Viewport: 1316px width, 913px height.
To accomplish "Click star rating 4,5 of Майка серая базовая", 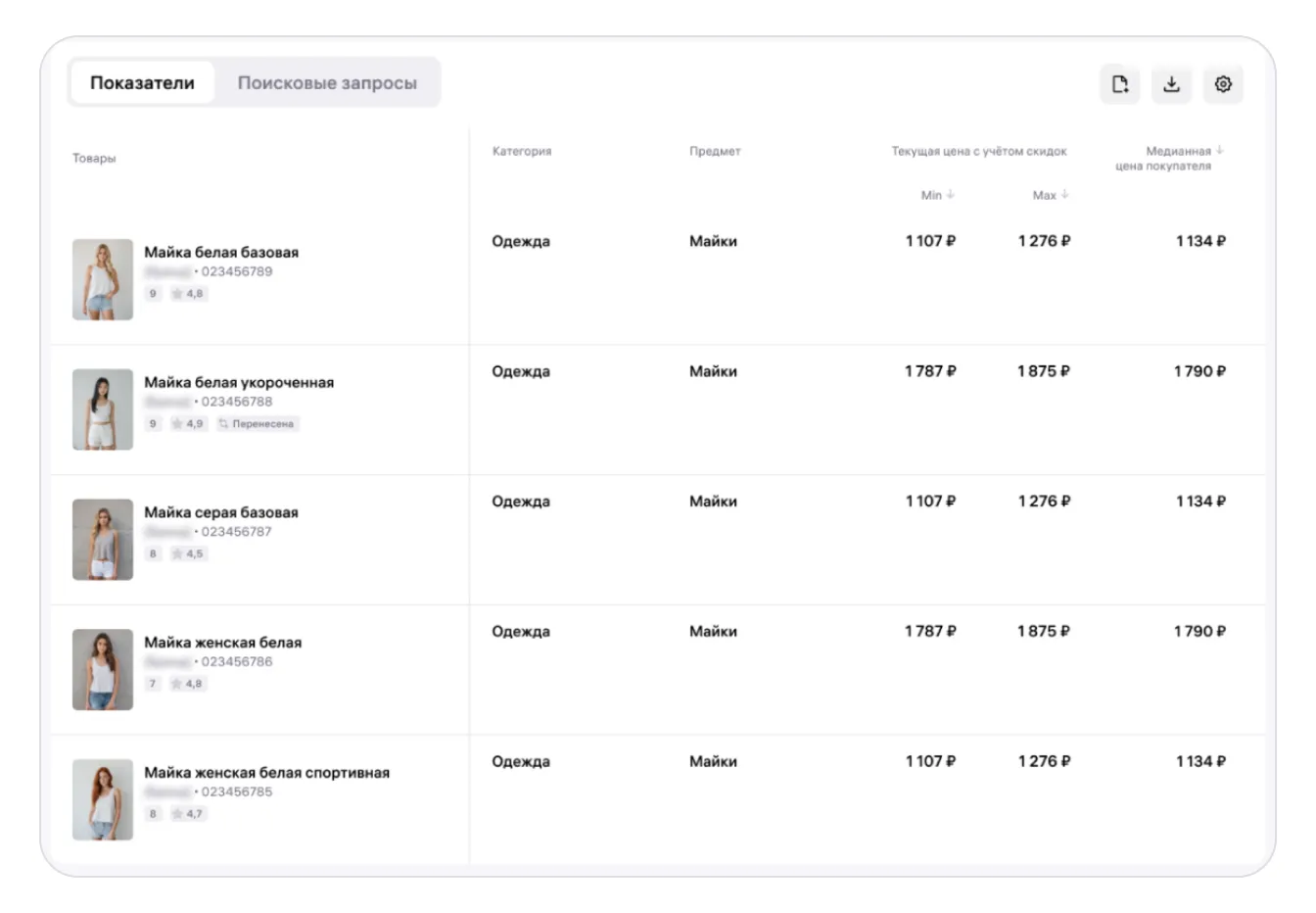I will click(x=188, y=554).
